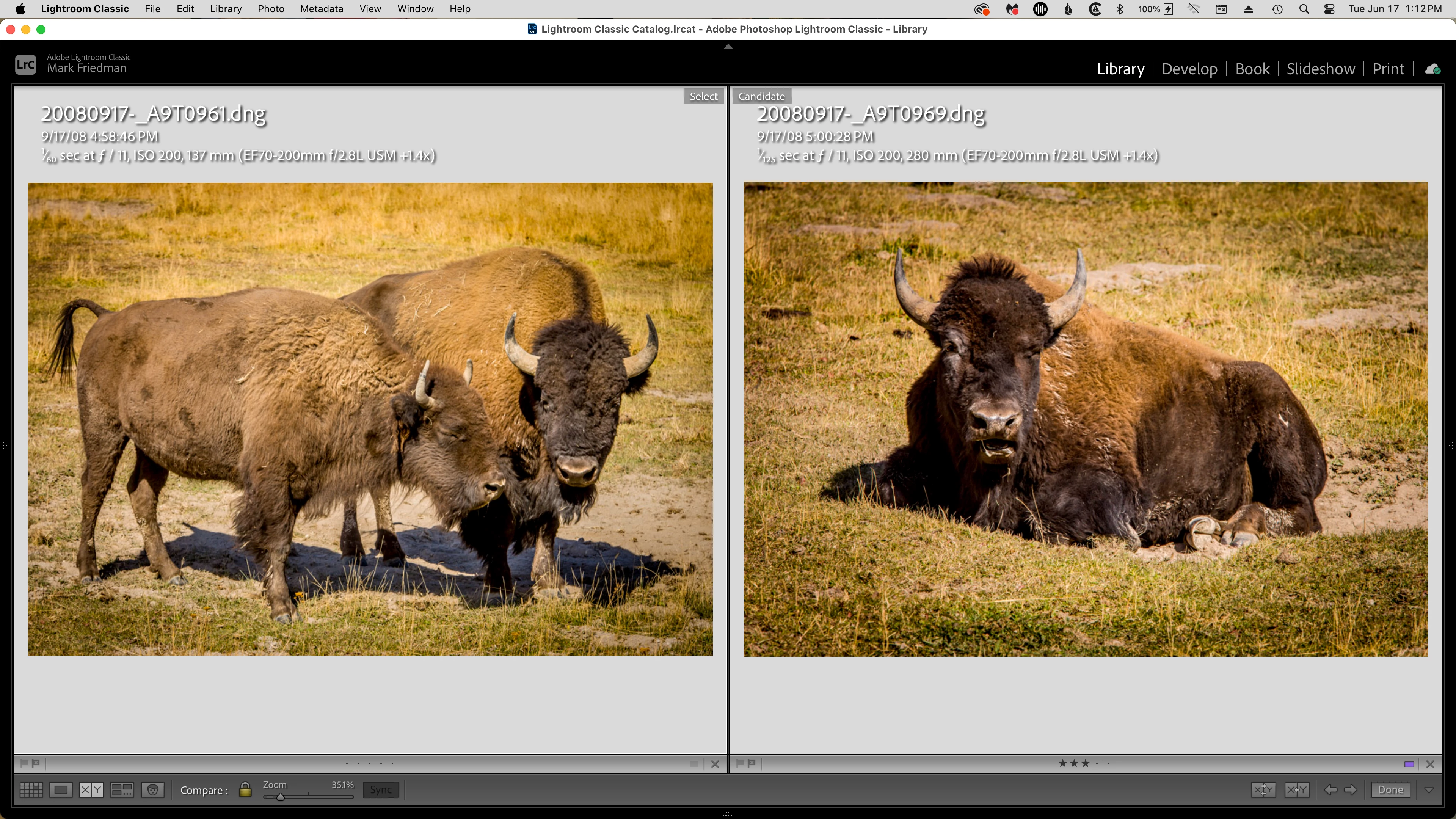
Task: Select Survey view icon in toolbar
Action: click(121, 790)
